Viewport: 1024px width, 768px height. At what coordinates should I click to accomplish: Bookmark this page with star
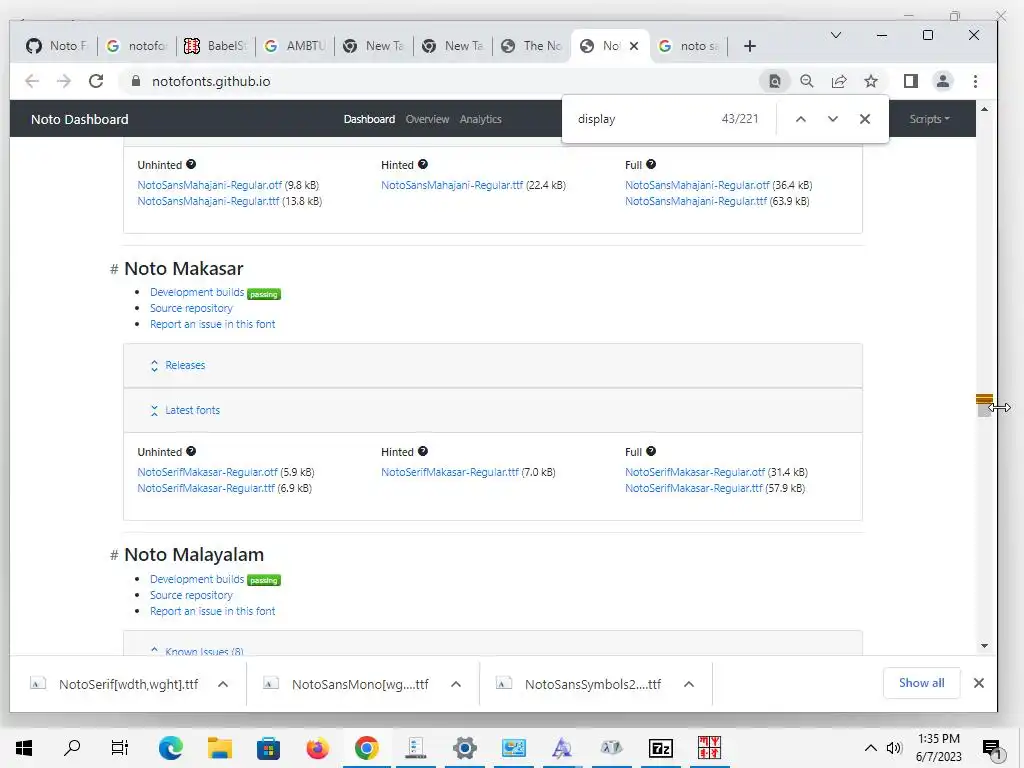[x=871, y=81]
